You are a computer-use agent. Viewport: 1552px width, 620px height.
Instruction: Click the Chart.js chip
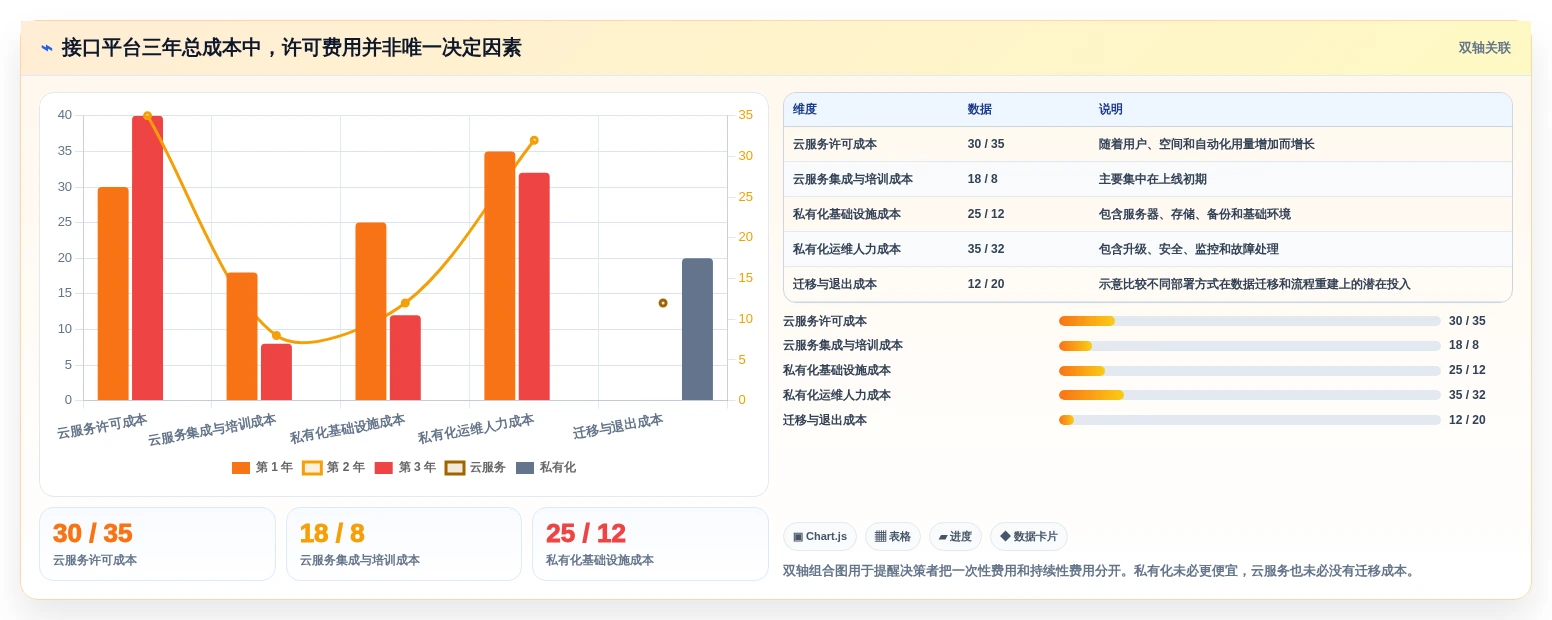coord(820,536)
